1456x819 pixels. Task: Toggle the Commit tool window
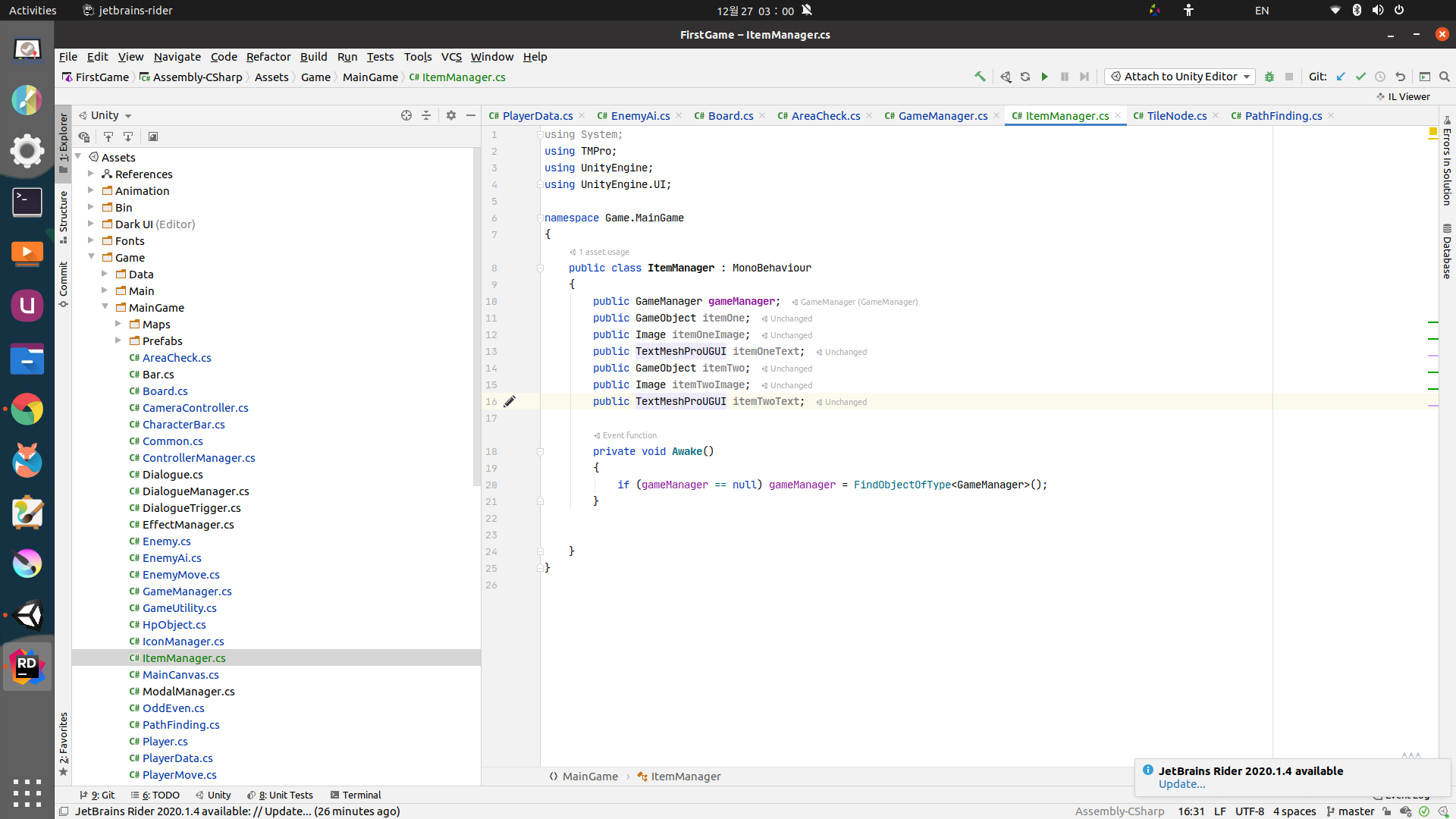pos(64,284)
